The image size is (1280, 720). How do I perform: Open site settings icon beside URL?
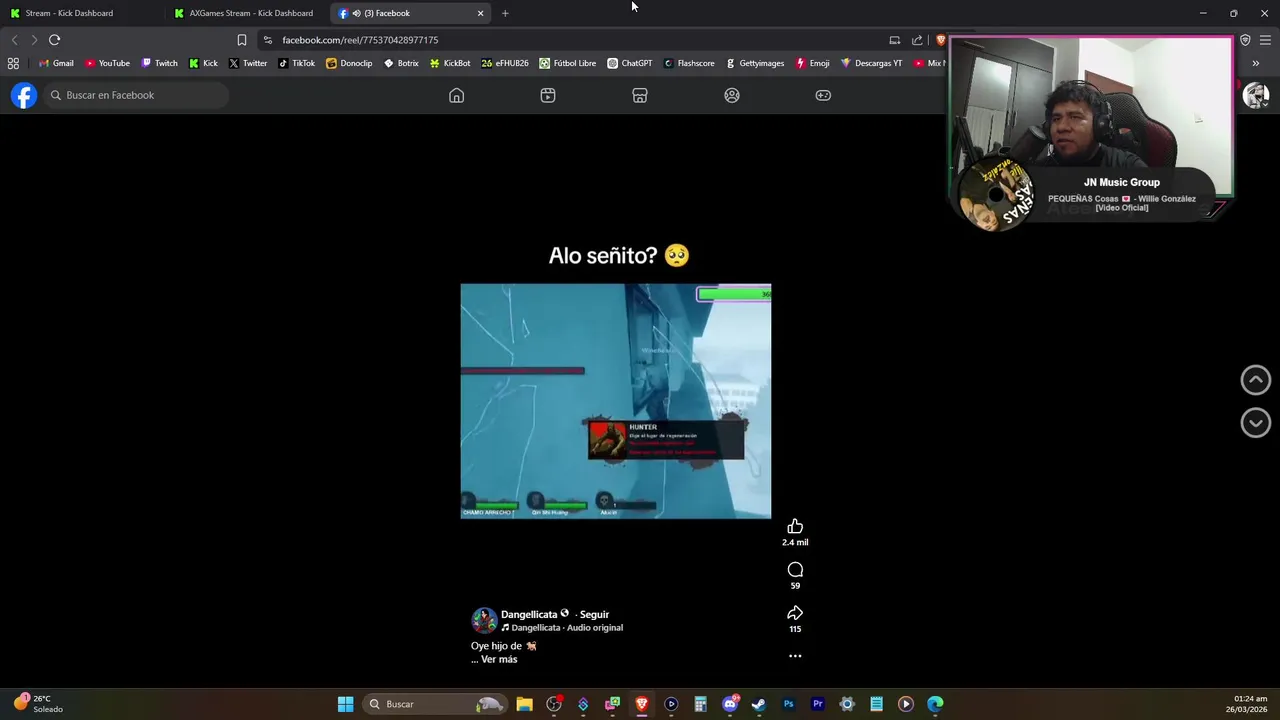[x=267, y=40]
